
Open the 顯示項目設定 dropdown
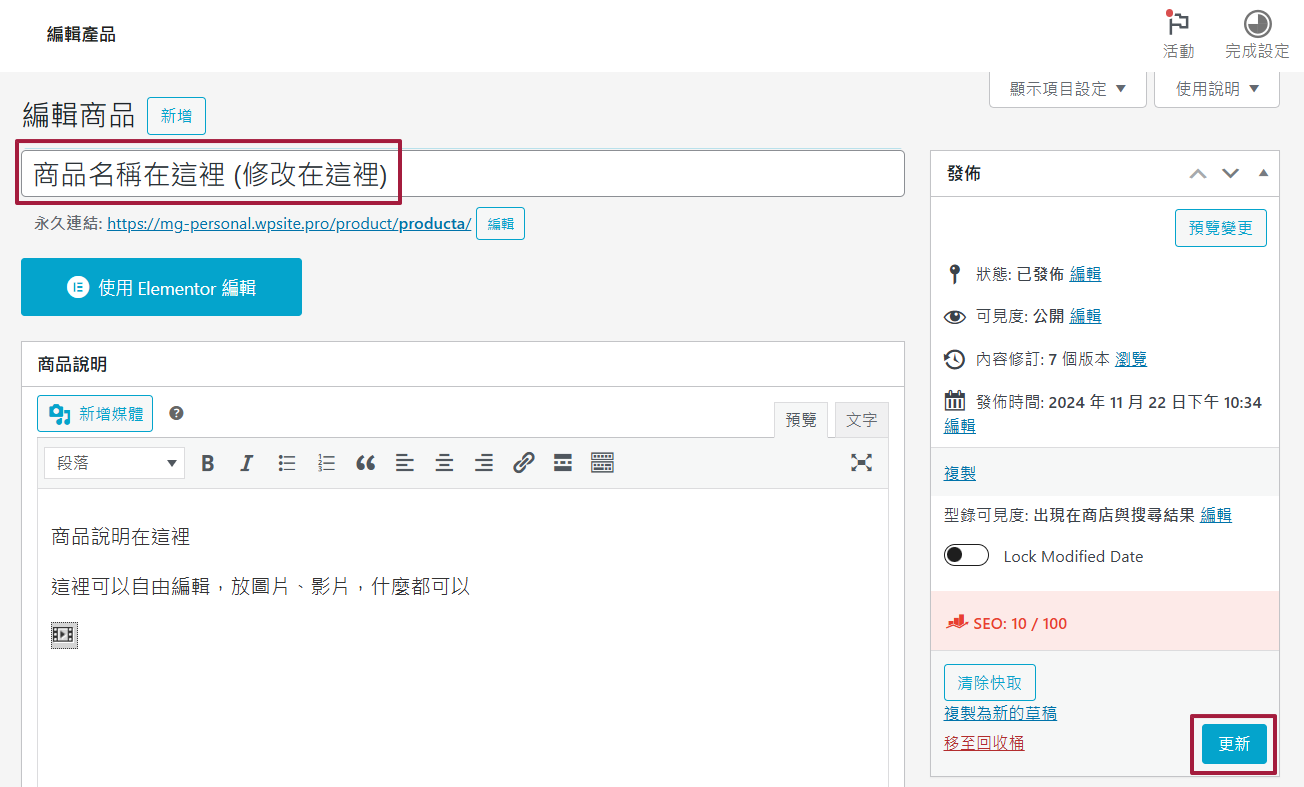point(1066,88)
